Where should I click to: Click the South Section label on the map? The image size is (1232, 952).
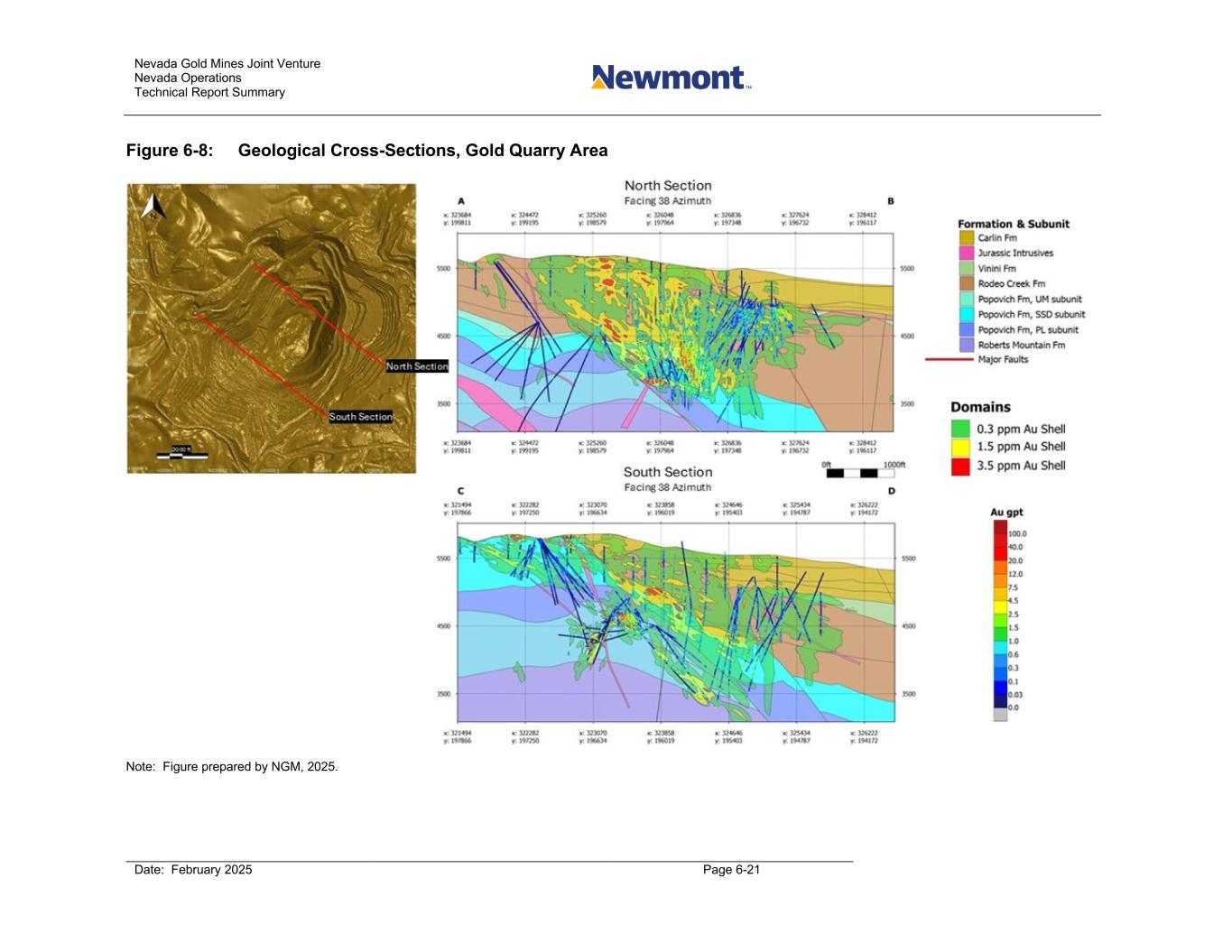coord(361,417)
